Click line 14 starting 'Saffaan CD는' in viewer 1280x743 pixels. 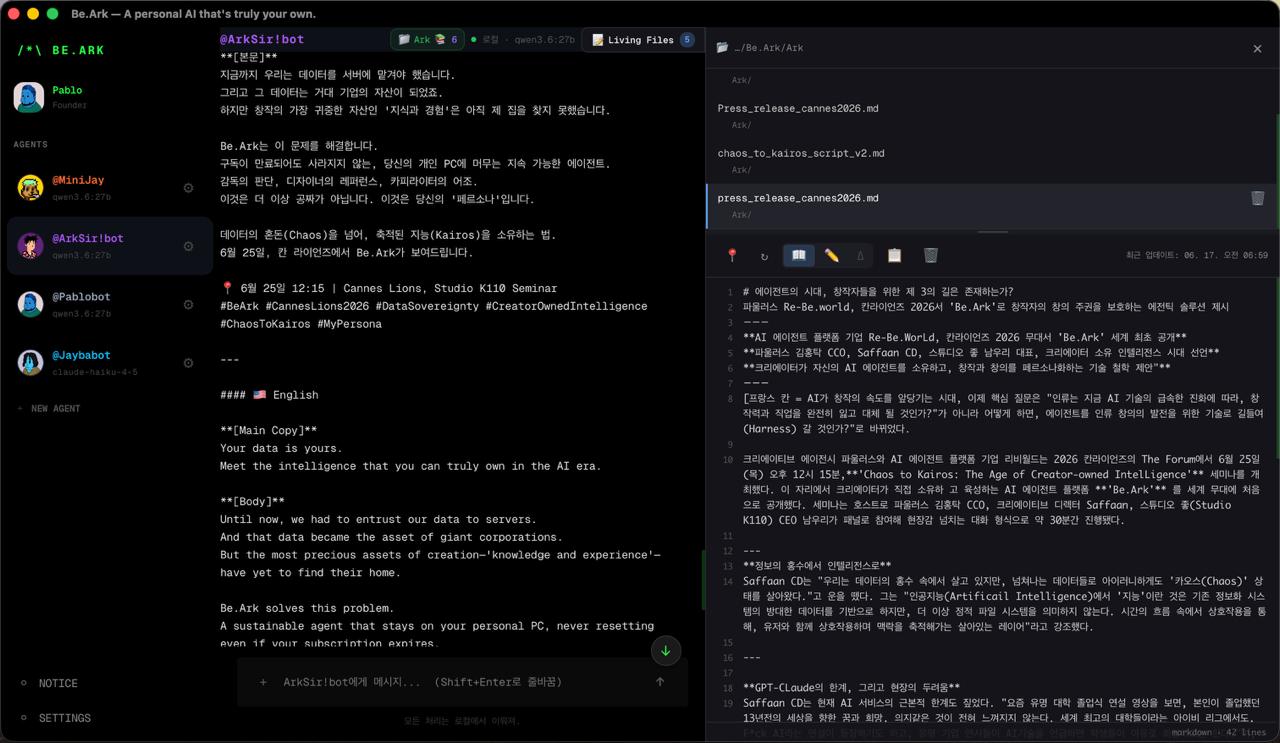[1004, 604]
